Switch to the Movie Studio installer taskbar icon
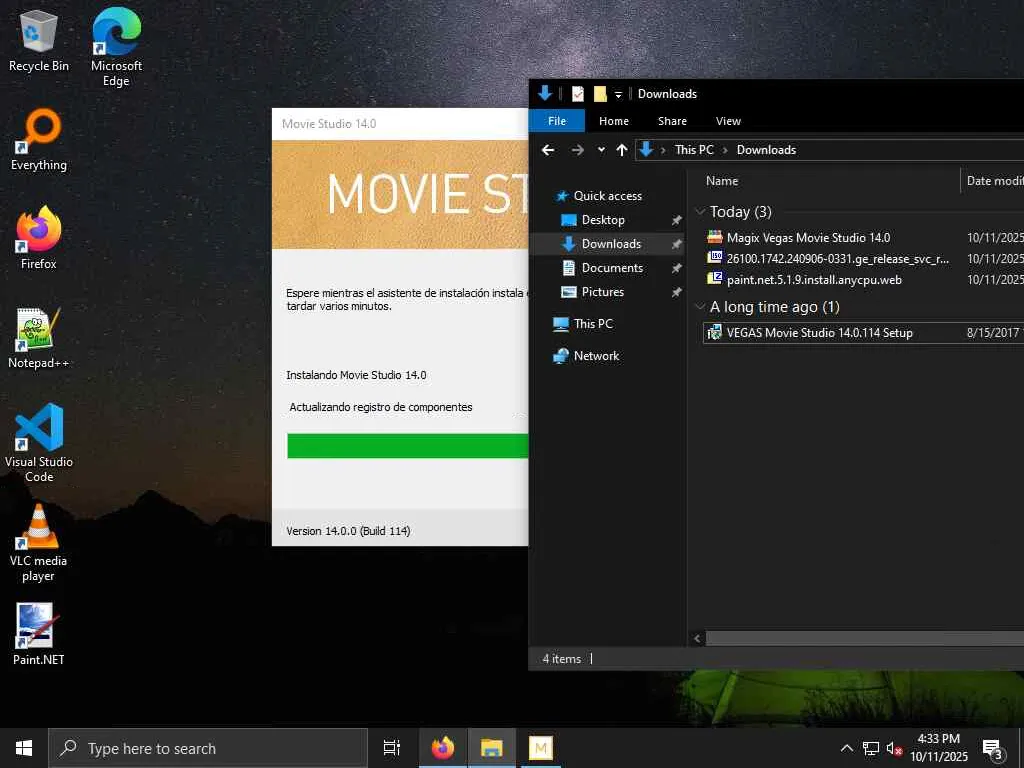The width and height of the screenshot is (1024, 768). click(x=540, y=748)
